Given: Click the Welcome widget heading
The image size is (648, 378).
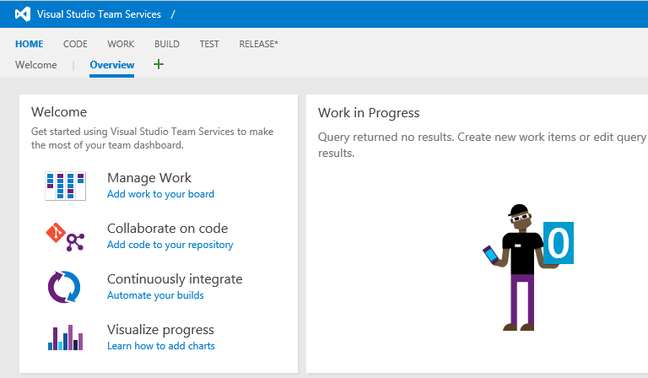Looking at the screenshot, I should pos(59,112).
